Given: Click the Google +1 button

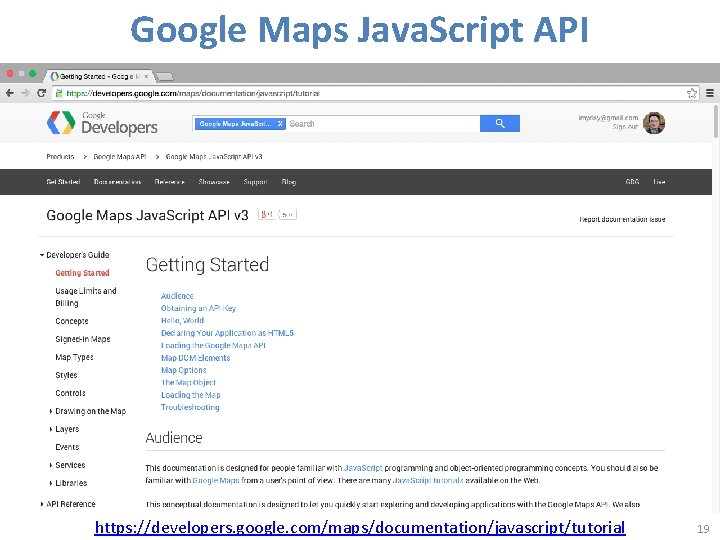Looking at the screenshot, I should click(x=267, y=214).
